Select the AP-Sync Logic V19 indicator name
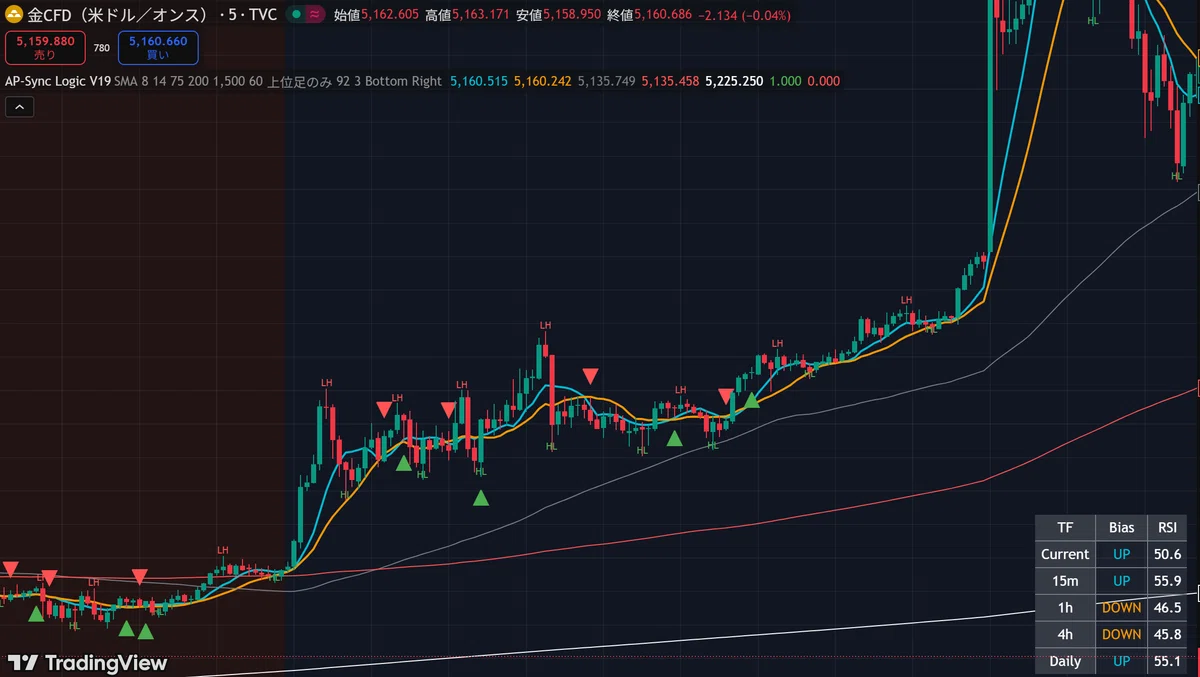Image resolution: width=1200 pixels, height=677 pixels. 57,81
